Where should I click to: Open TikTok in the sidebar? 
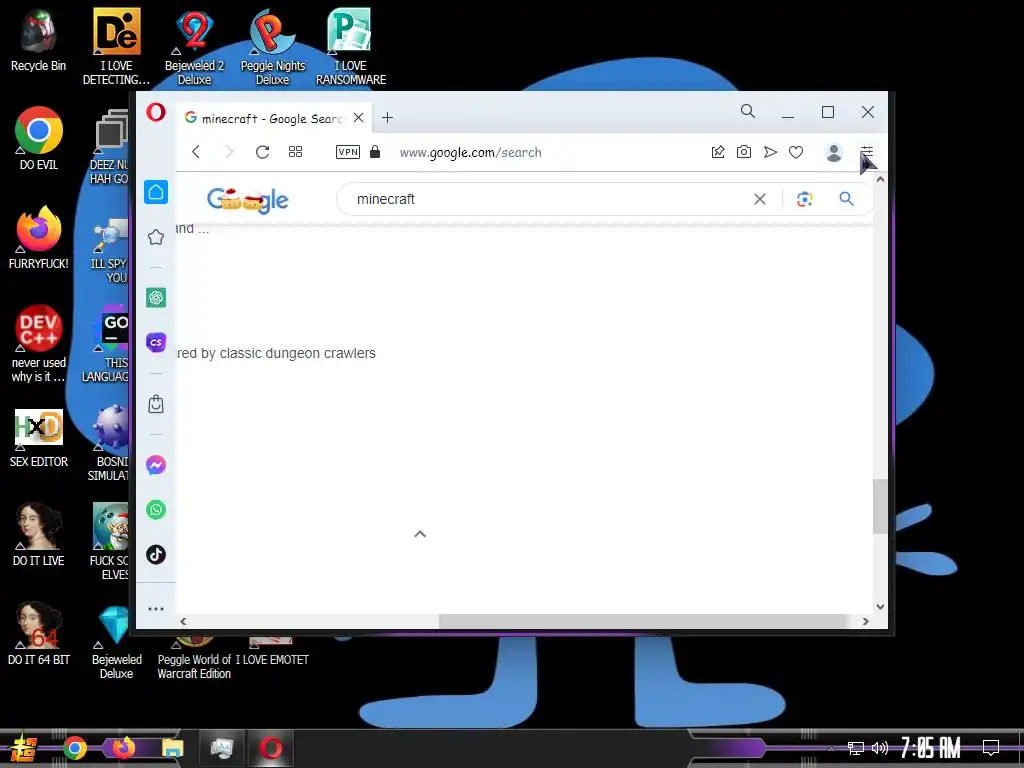tap(155, 554)
